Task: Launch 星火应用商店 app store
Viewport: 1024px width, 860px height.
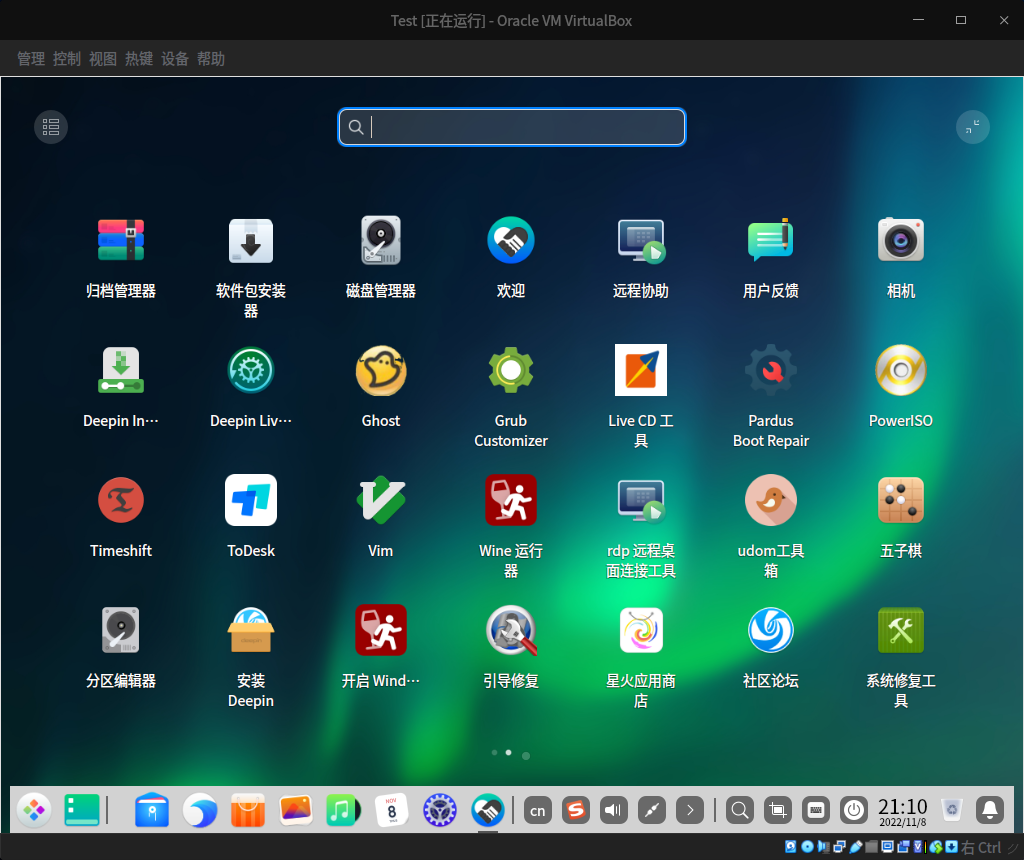Action: click(x=641, y=630)
